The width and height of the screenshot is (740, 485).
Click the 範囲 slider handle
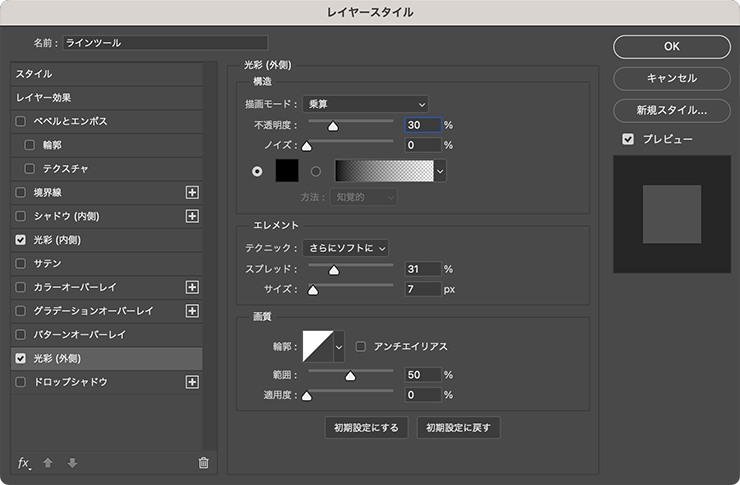tap(350, 376)
